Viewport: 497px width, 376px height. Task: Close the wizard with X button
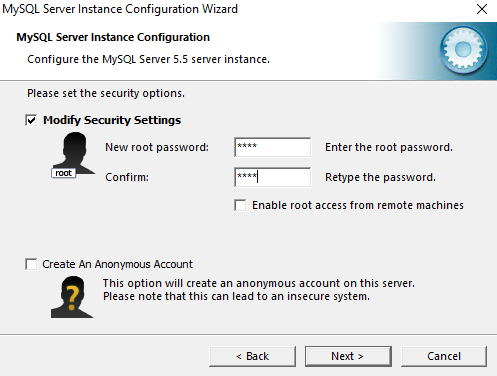point(482,9)
